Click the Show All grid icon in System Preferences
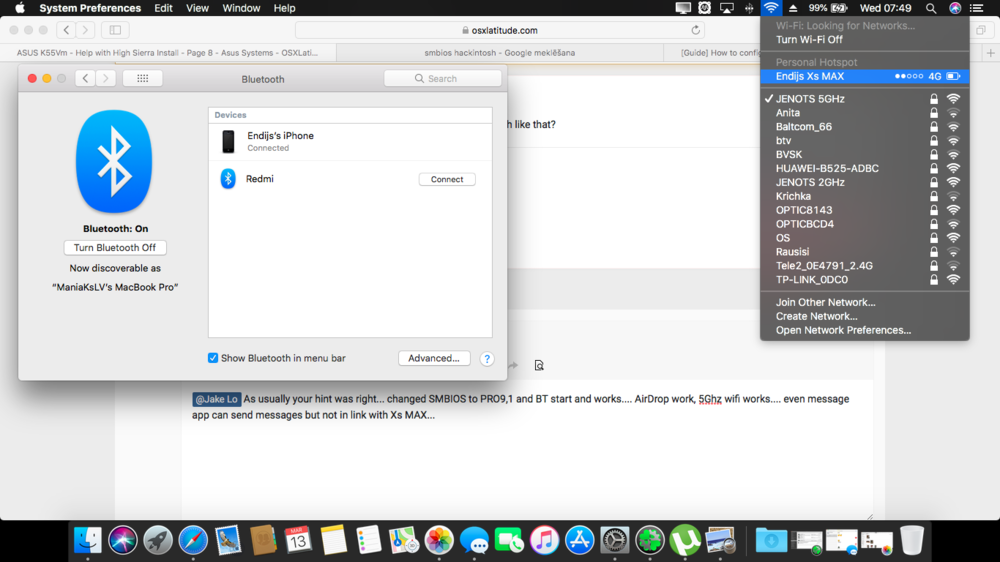The width and height of the screenshot is (1000, 562). (x=142, y=78)
